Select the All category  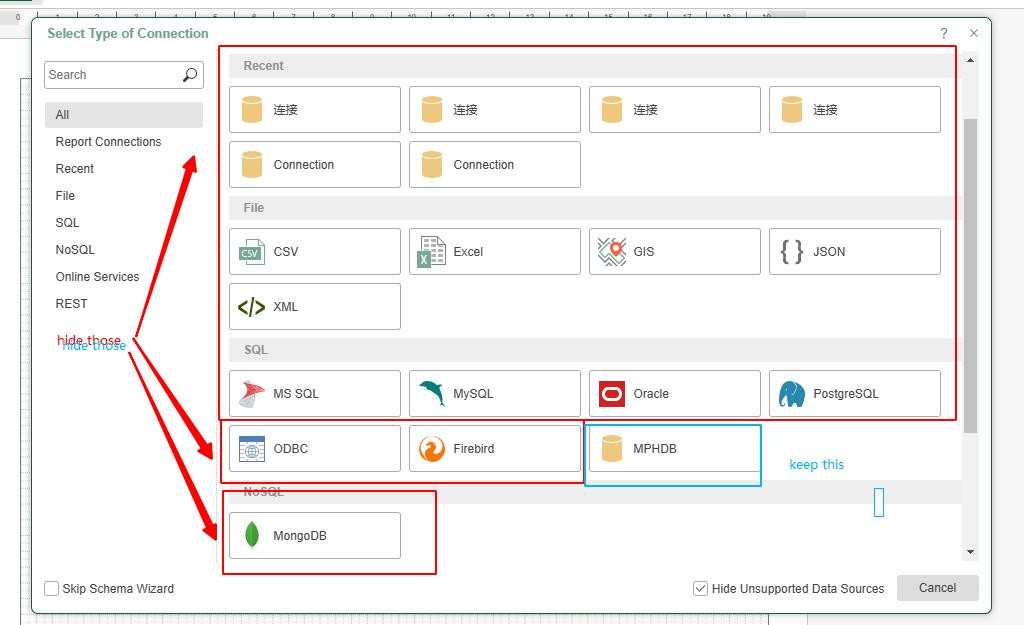click(x=124, y=115)
